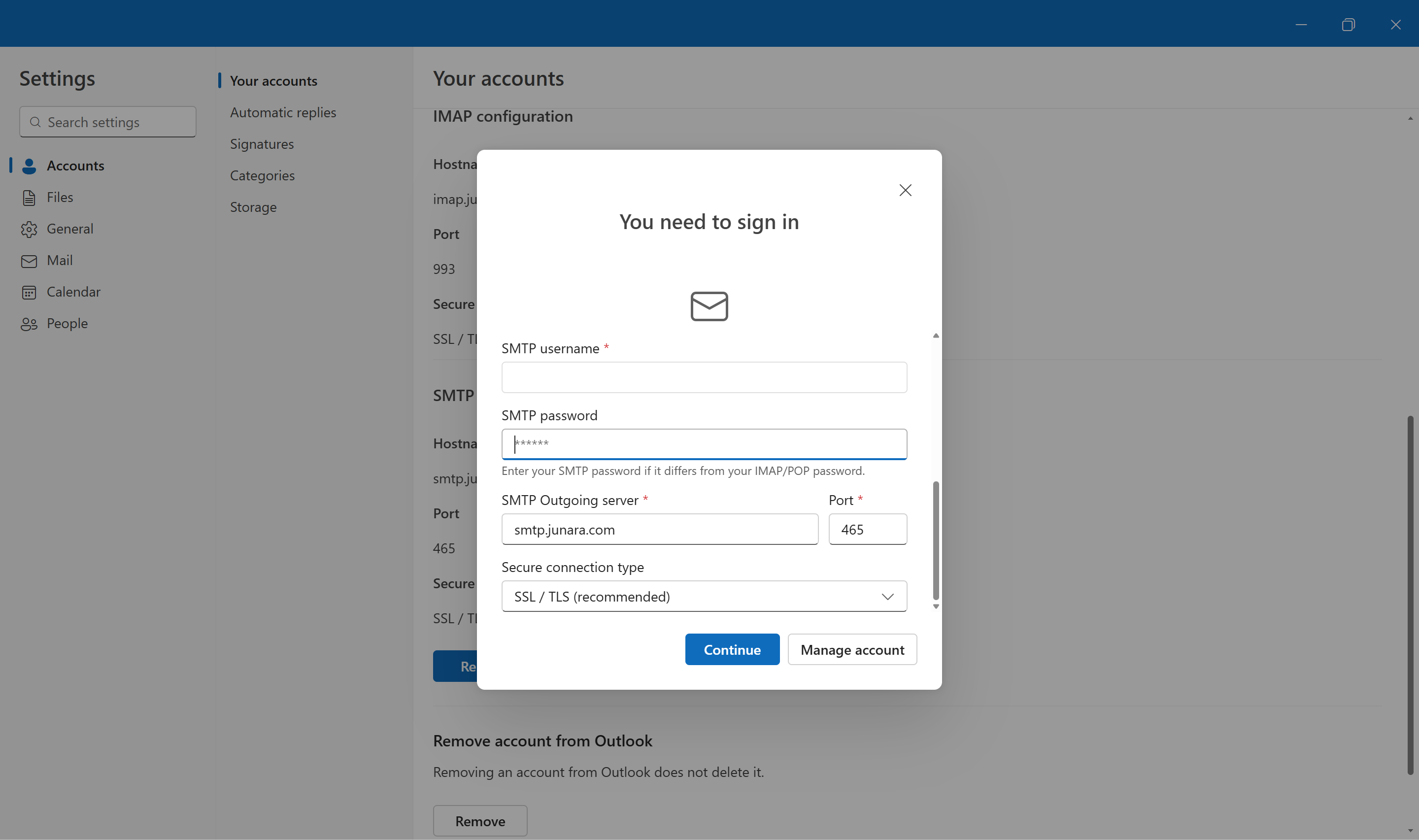
Task: Close the Outlook window
Action: (1395, 24)
